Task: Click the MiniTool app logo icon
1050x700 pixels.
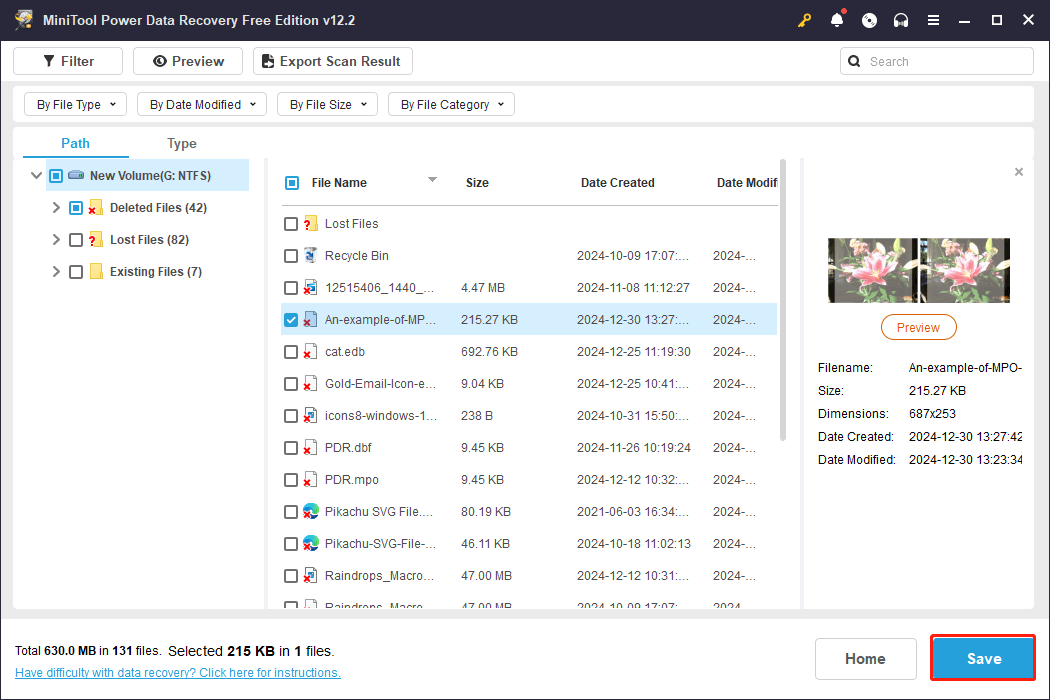Action: pyautogui.click(x=24, y=19)
